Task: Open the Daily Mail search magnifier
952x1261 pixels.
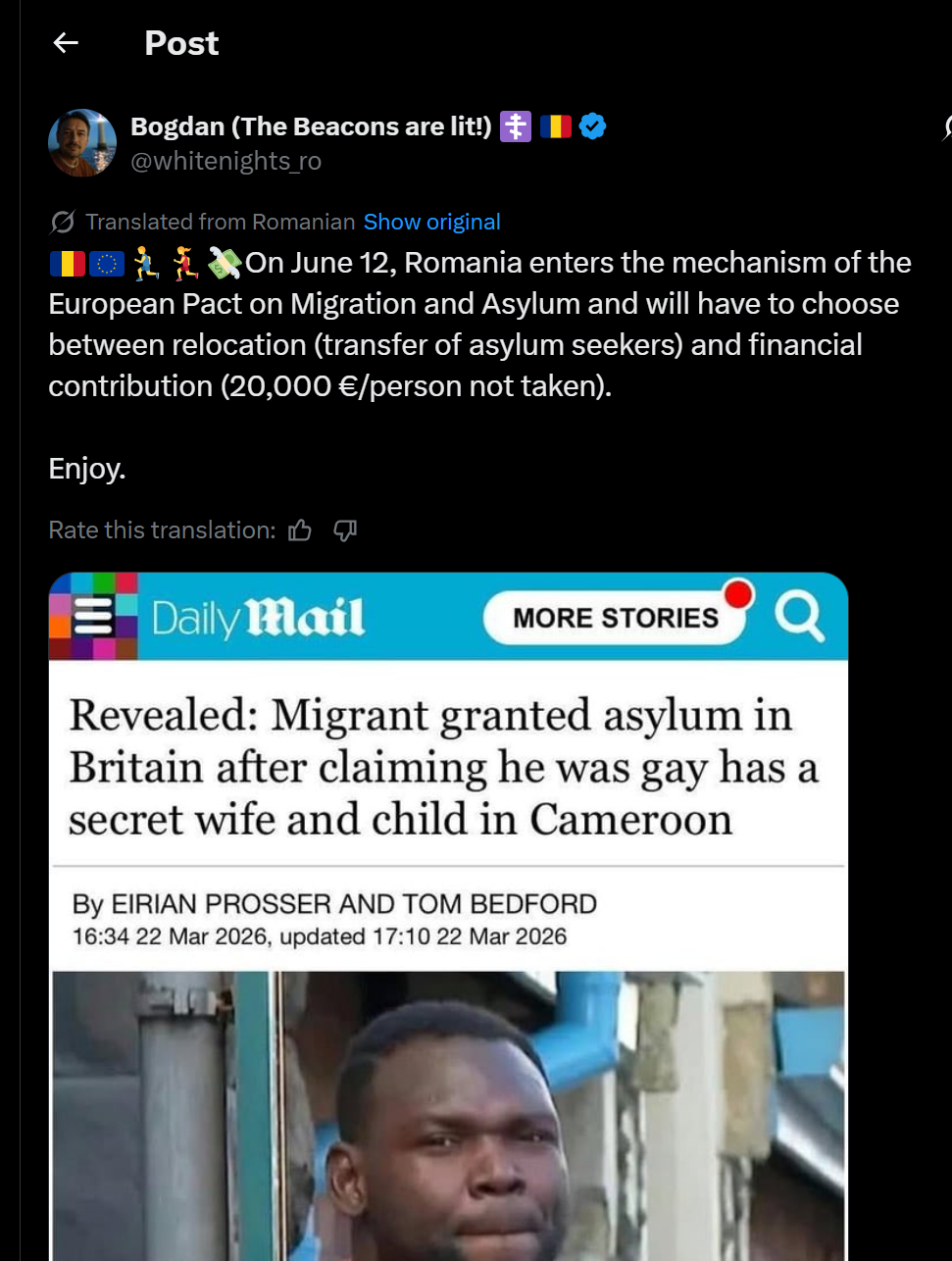Action: tap(799, 617)
